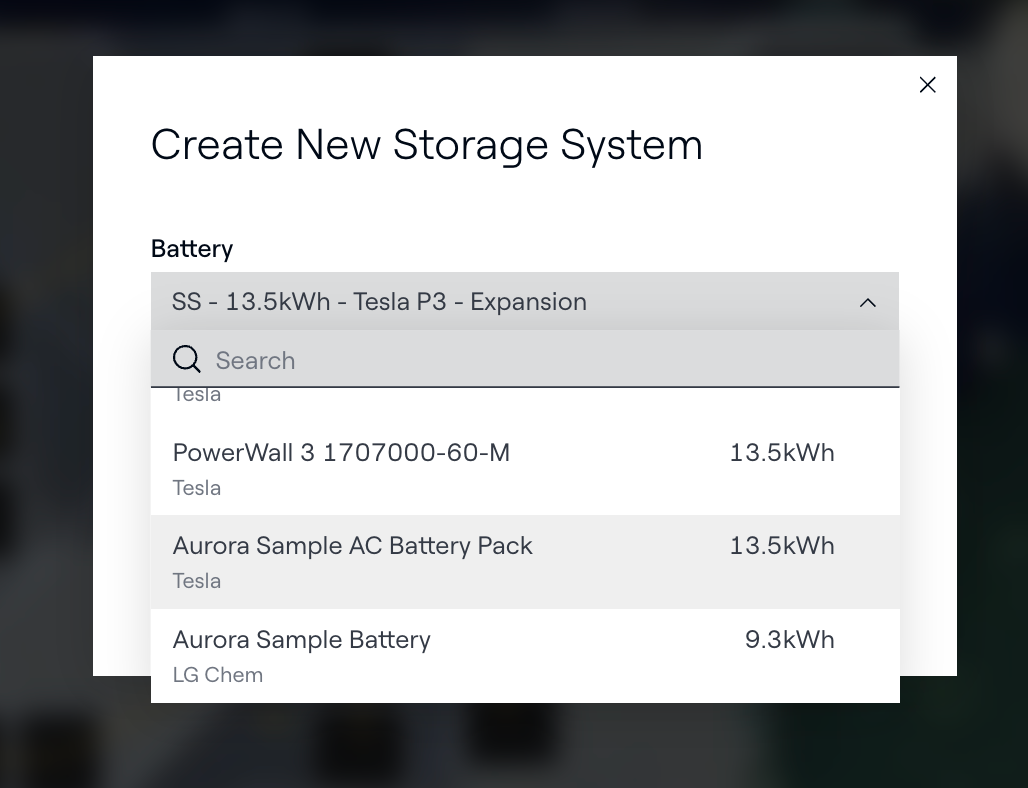Click the Create New Storage System heading

(x=426, y=145)
